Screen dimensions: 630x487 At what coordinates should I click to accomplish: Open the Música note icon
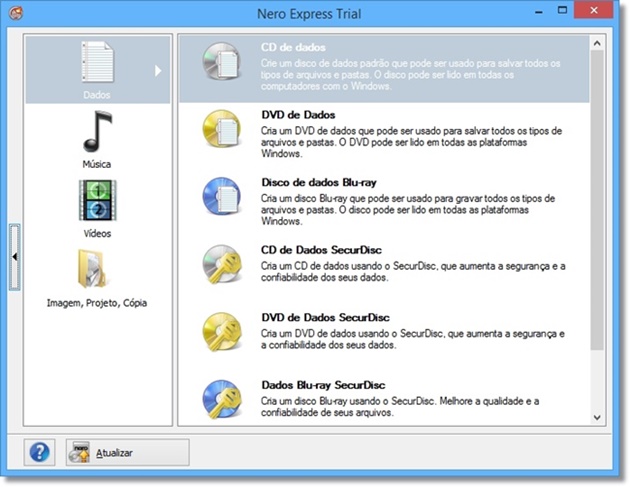tap(98, 132)
